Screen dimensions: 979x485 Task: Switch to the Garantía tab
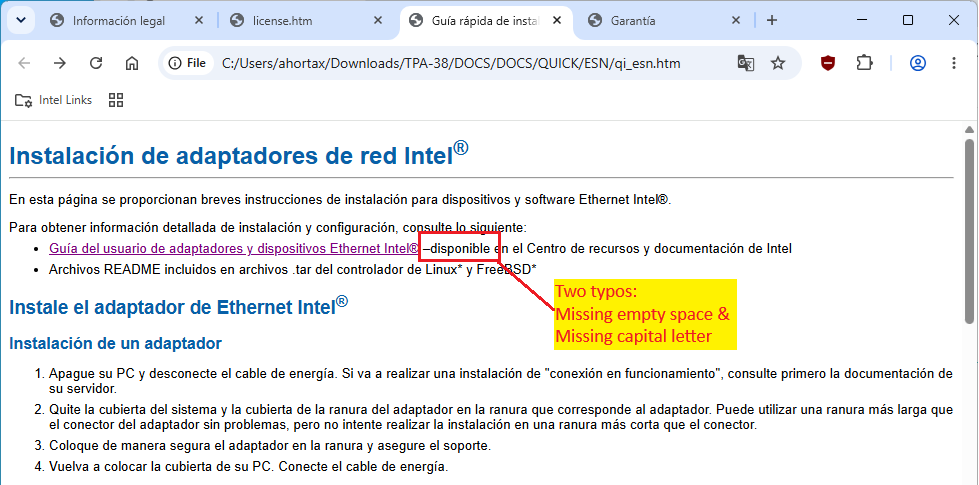(664, 21)
